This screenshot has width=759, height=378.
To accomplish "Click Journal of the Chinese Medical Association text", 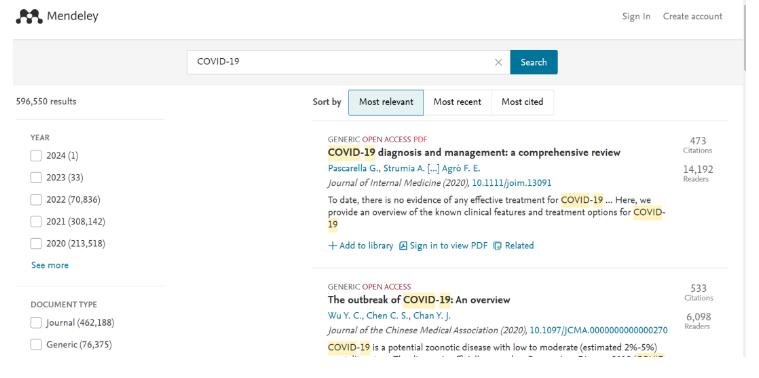I will [x=413, y=331].
